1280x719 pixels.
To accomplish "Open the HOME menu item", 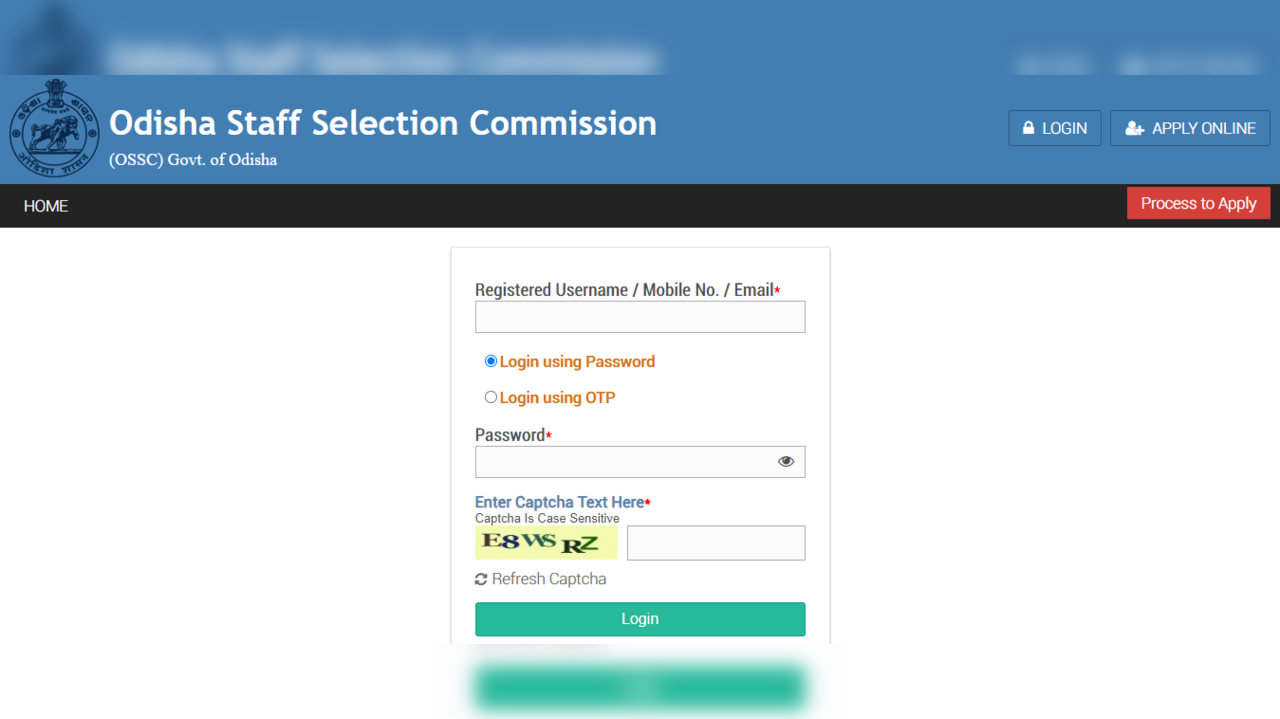I will [46, 206].
